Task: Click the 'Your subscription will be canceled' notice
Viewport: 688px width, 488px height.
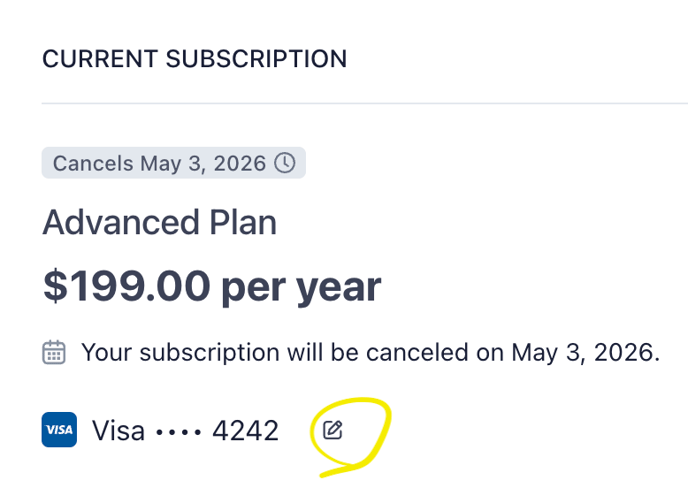Action: click(x=370, y=352)
